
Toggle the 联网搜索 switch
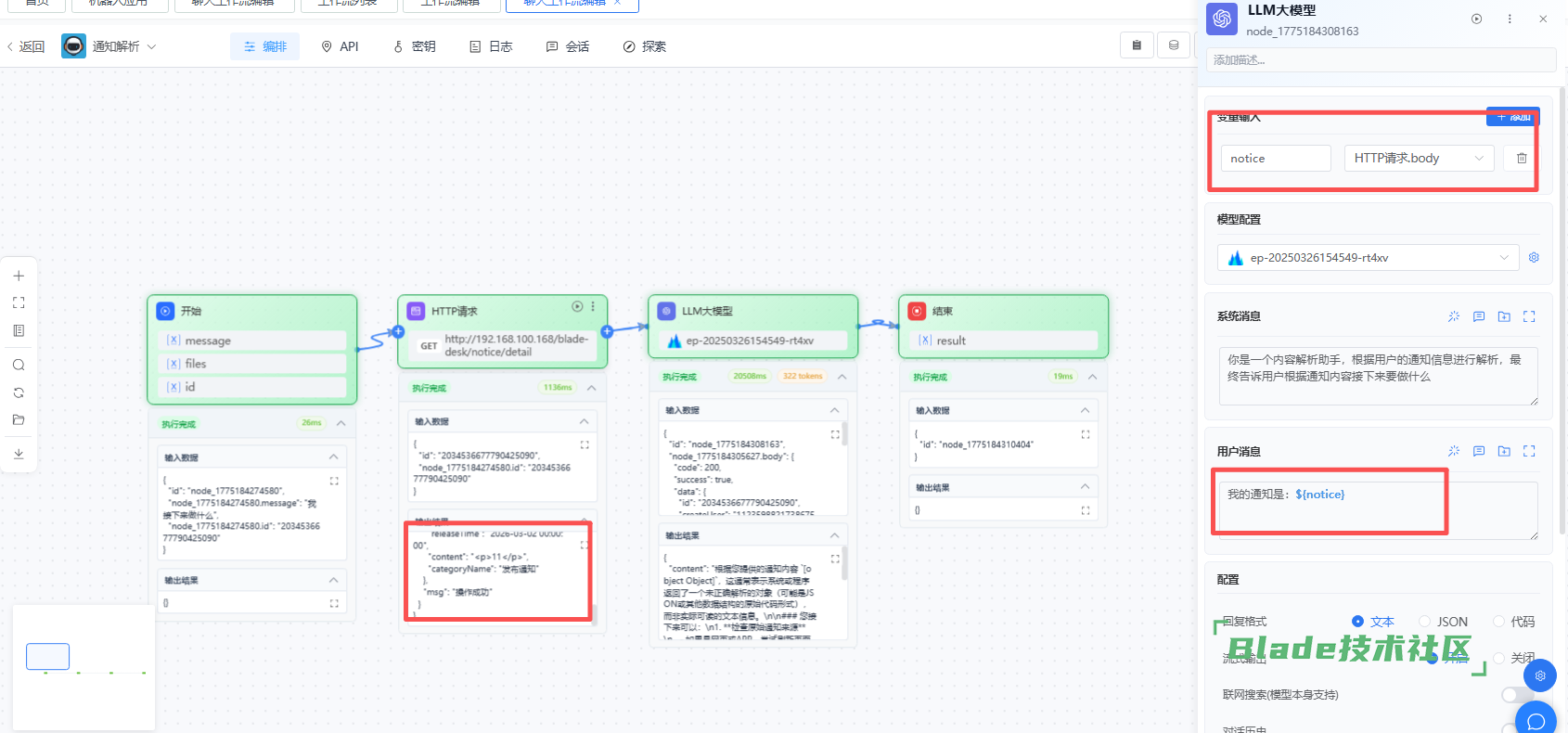coord(1515,695)
